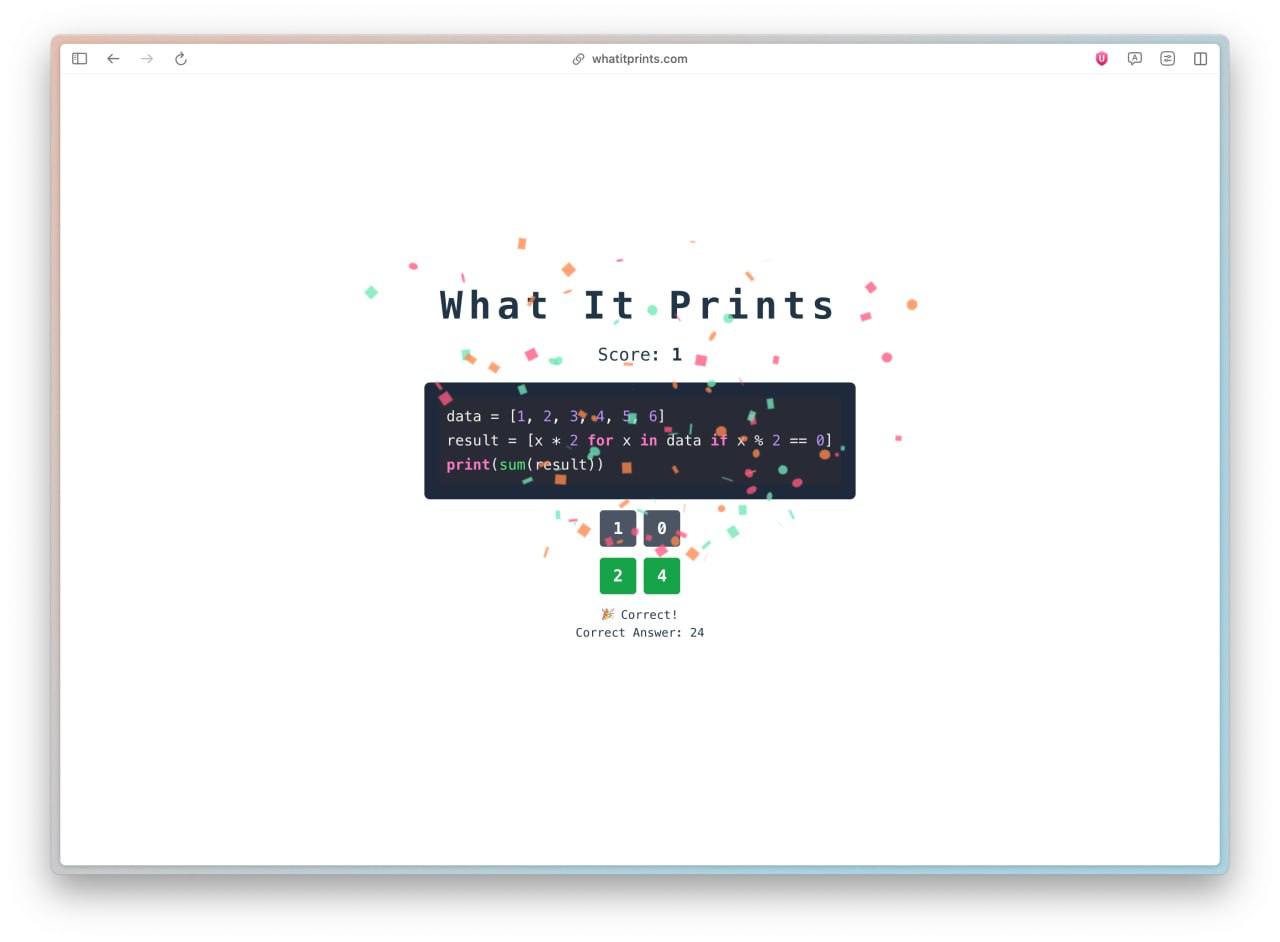
Task: Toggle the browser sidebar icon
Action: [80, 59]
